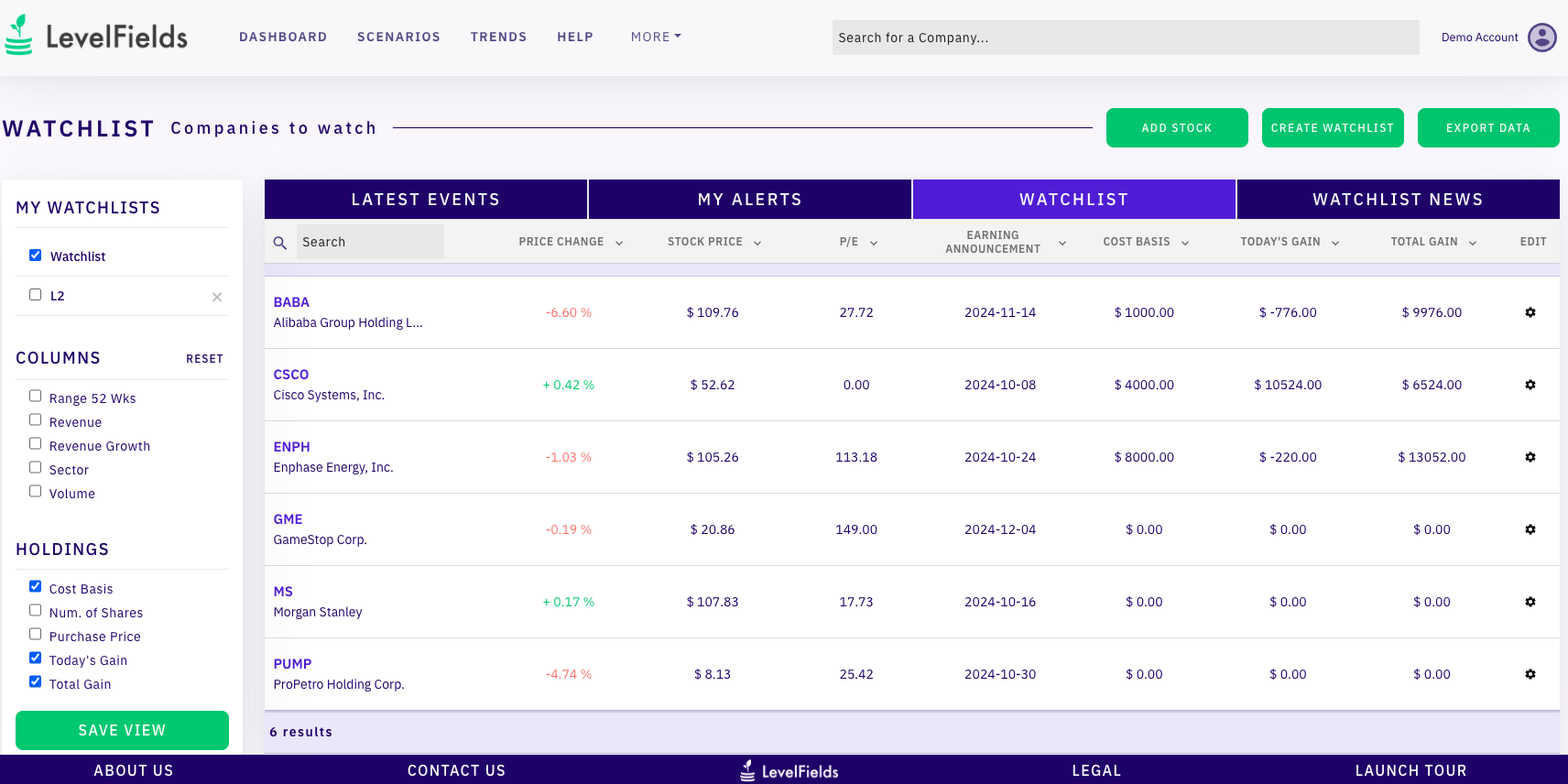
Task: Enable the Revenue Growth column checkbox
Action: pyautogui.click(x=35, y=443)
